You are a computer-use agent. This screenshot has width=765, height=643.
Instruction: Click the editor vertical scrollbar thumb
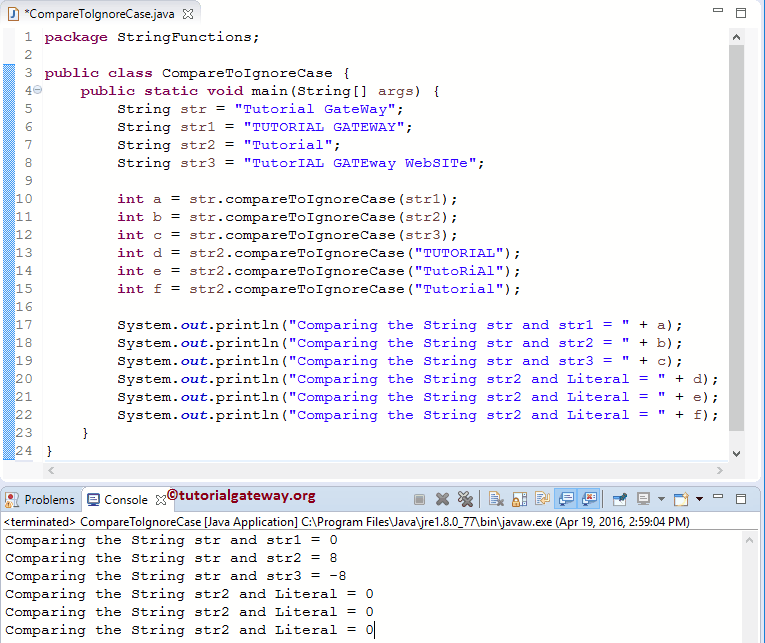737,238
